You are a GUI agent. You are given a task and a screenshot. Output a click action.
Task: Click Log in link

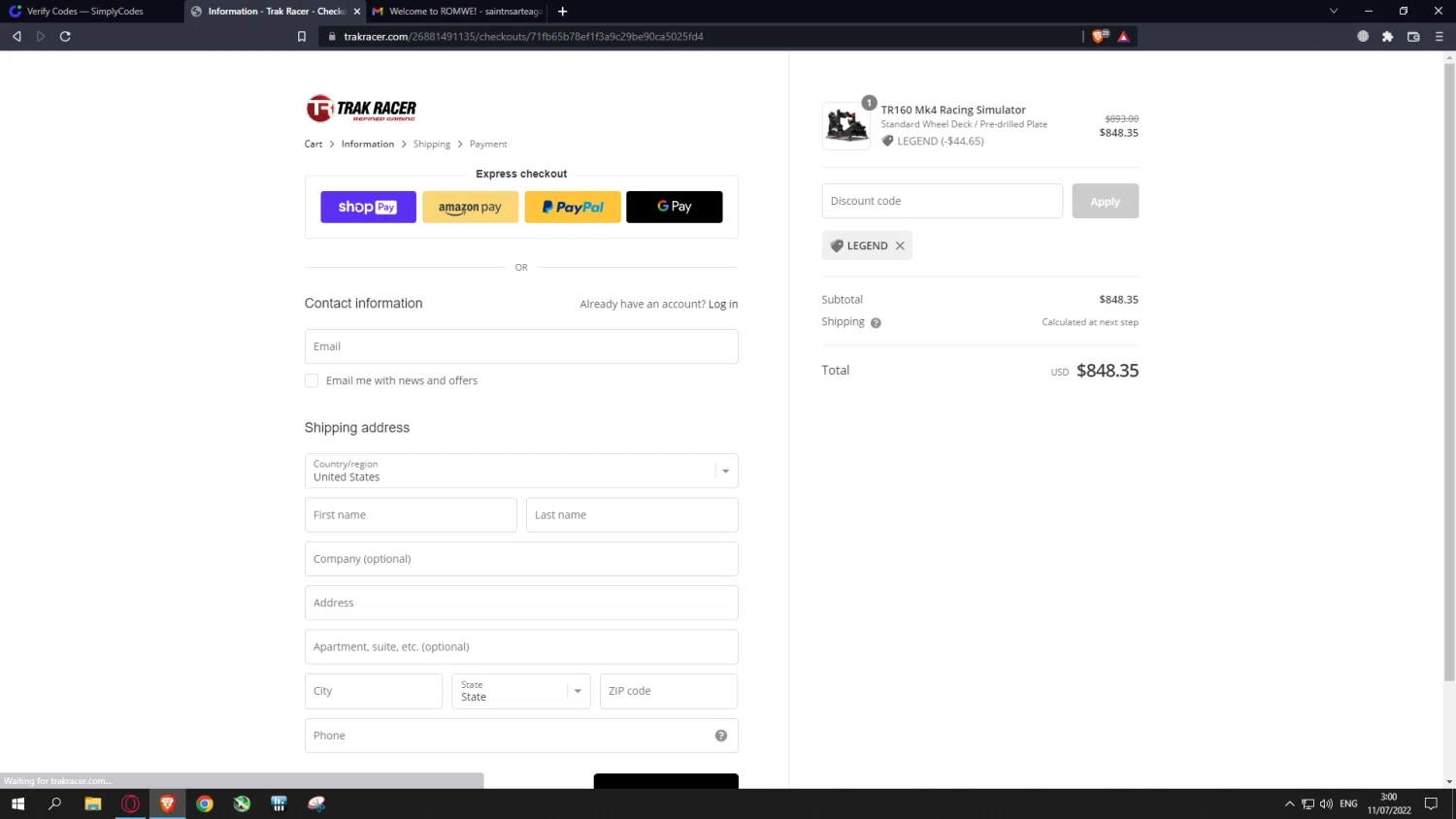coord(723,304)
